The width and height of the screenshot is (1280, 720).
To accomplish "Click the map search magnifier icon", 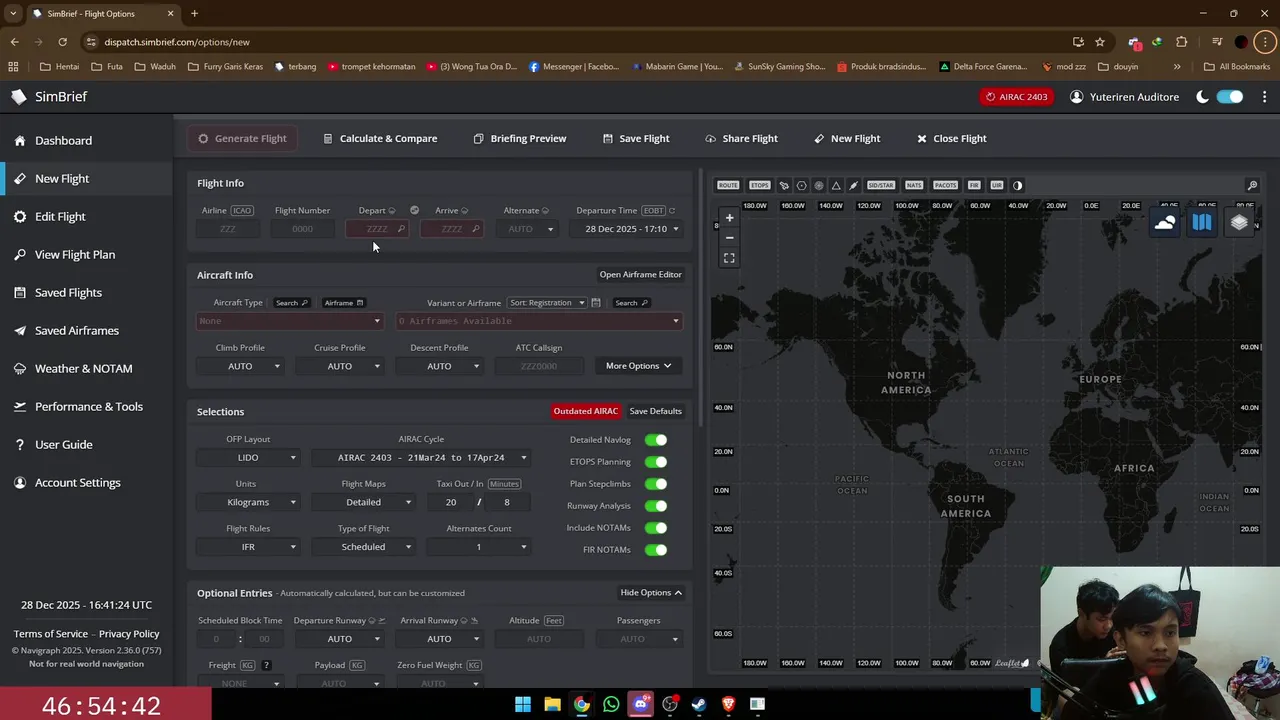I will [1252, 185].
